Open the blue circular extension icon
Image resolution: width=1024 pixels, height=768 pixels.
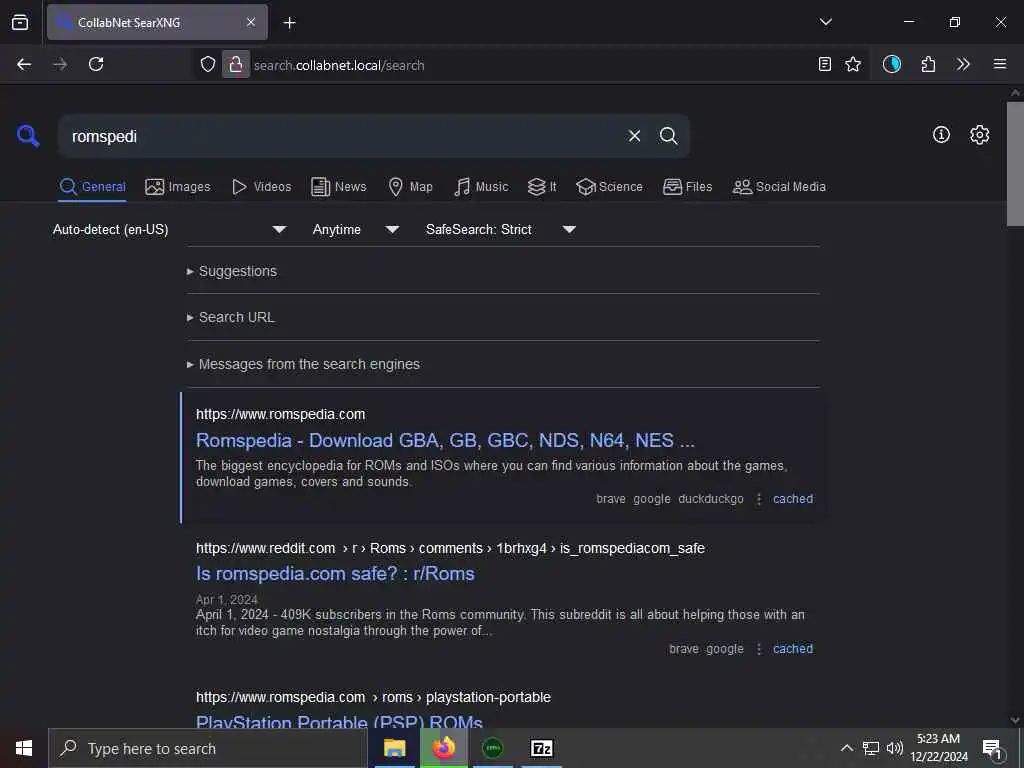click(892, 64)
